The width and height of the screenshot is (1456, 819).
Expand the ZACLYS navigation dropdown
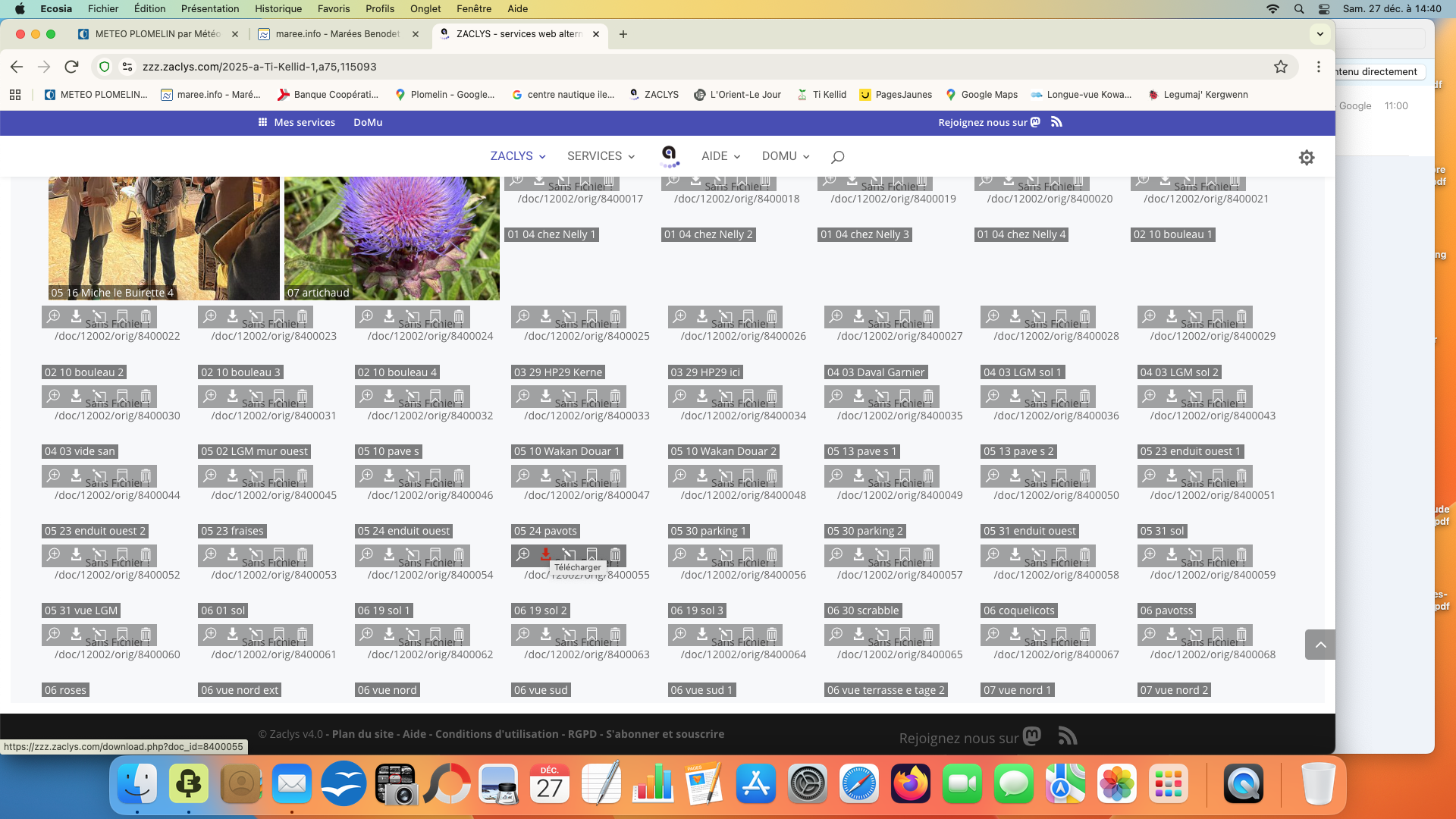tap(518, 156)
